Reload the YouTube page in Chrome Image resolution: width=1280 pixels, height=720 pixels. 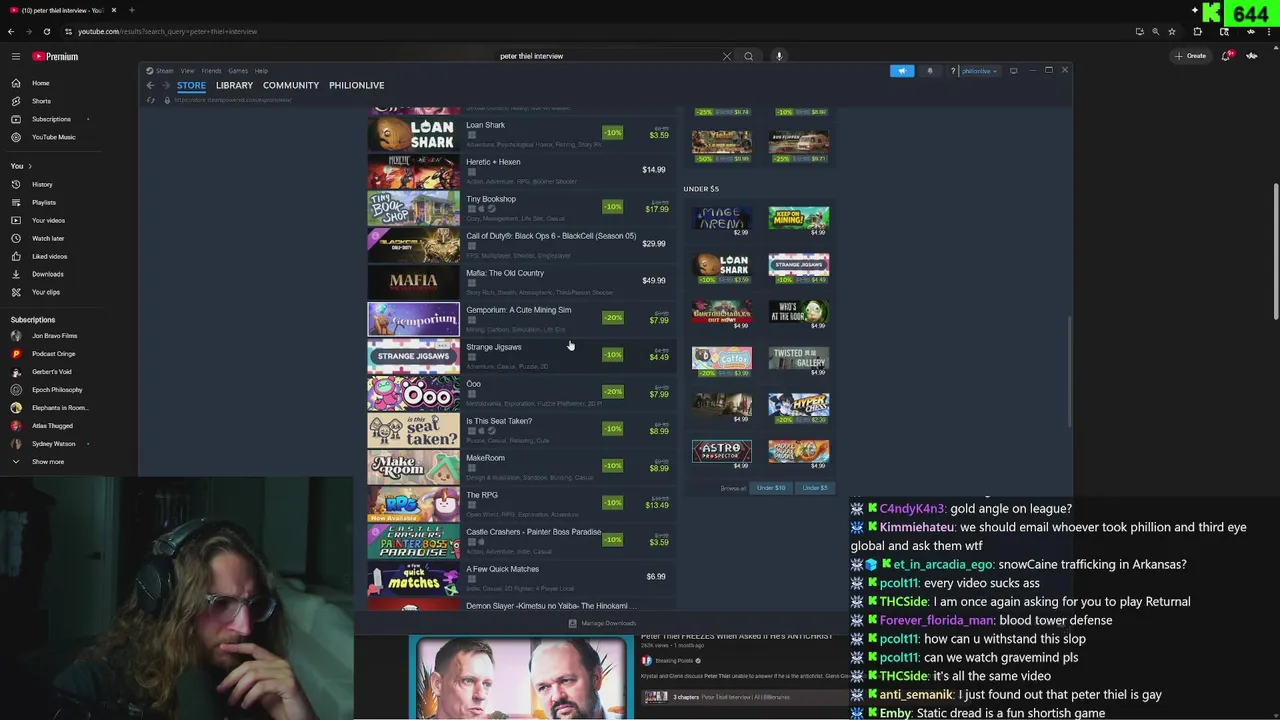tap(46, 31)
